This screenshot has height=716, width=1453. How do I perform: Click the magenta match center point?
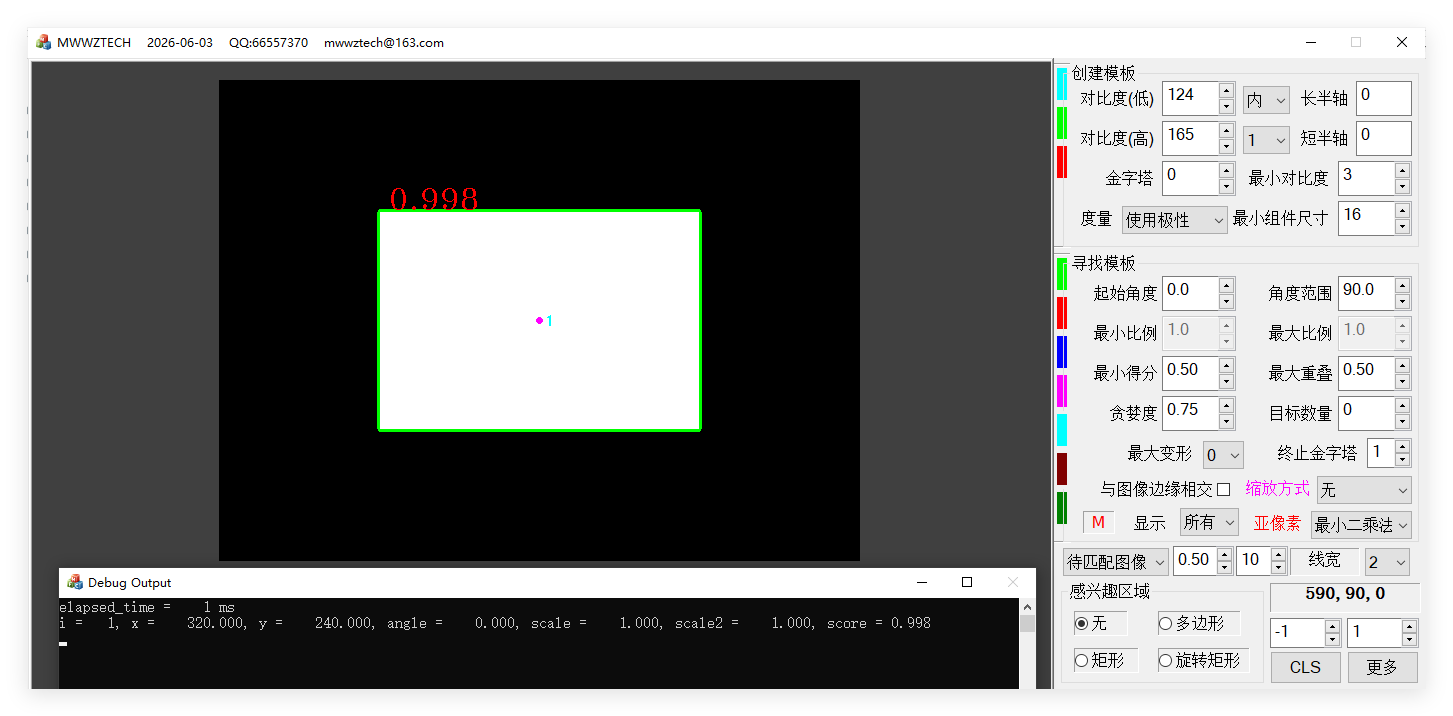(539, 320)
